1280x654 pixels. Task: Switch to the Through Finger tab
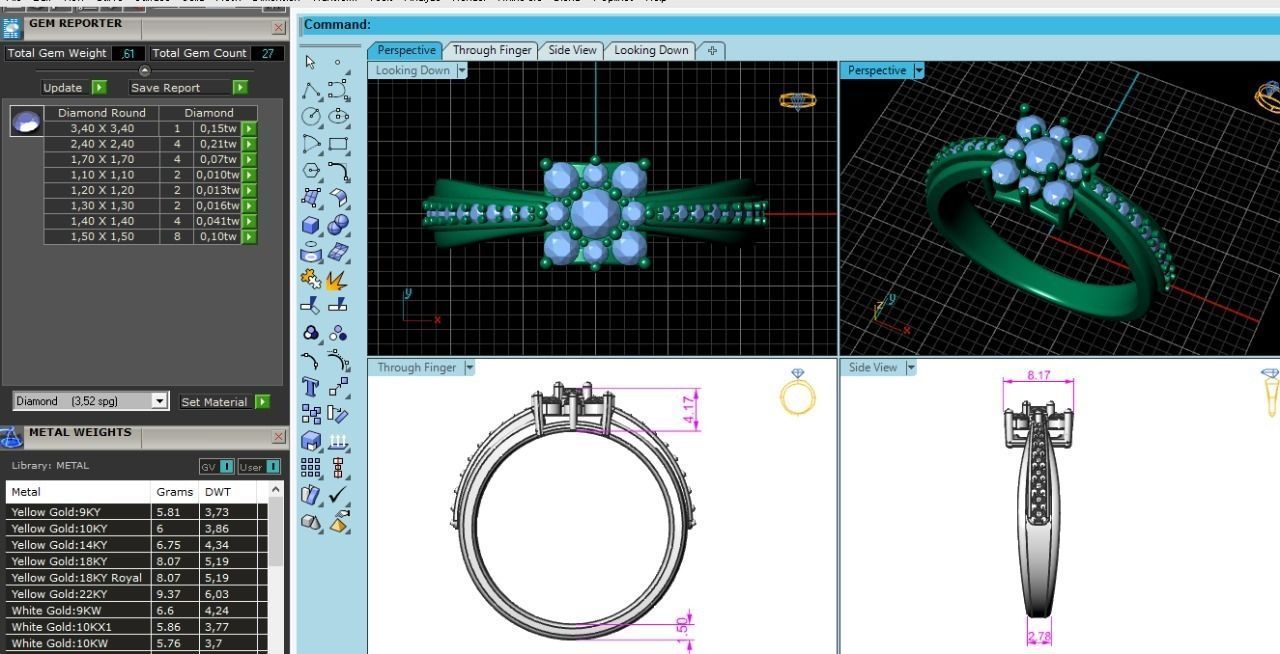point(492,50)
